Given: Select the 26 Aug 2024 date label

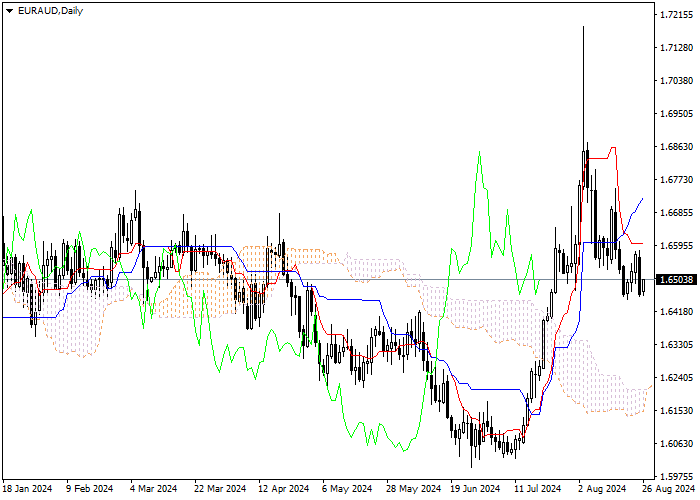Looking at the screenshot, I should point(668,489).
